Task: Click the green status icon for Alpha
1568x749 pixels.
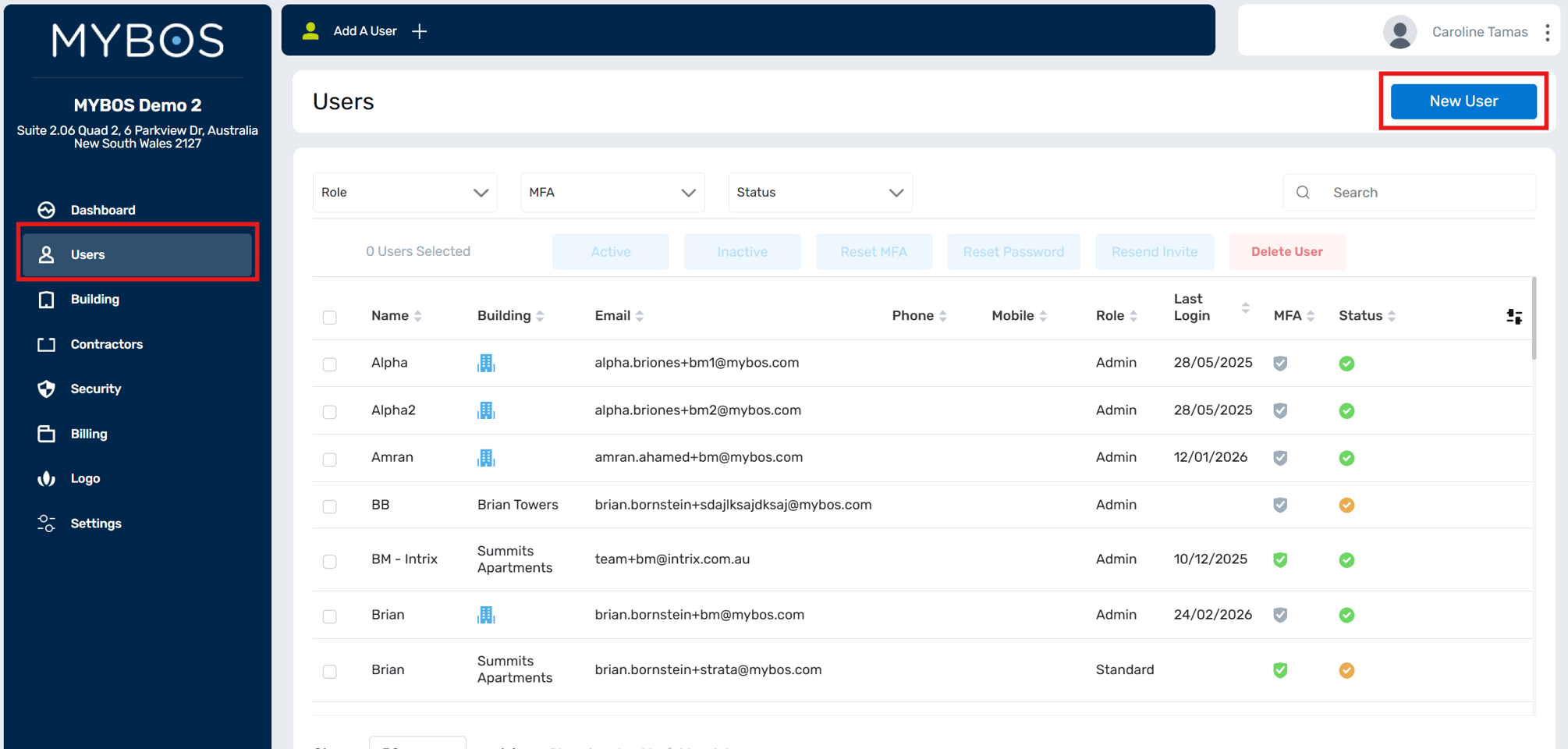Action: (x=1346, y=364)
